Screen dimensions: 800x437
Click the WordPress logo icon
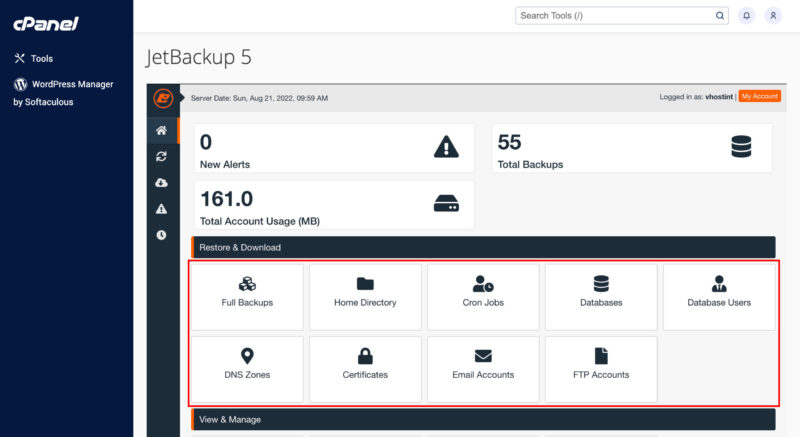click(x=20, y=84)
